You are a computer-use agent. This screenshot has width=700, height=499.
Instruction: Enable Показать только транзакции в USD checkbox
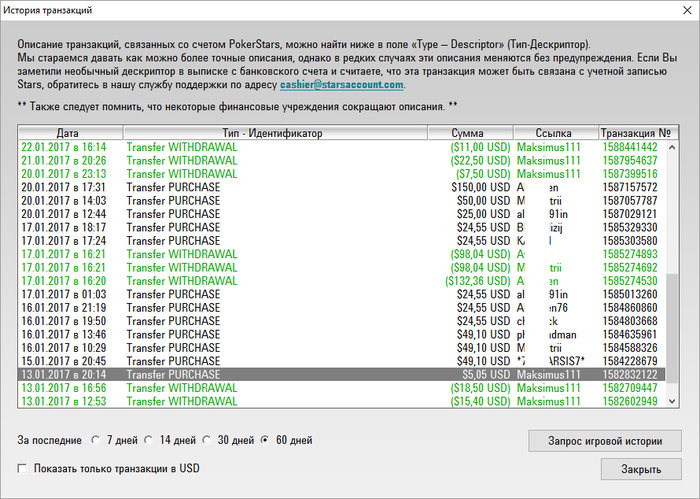tap(22, 469)
